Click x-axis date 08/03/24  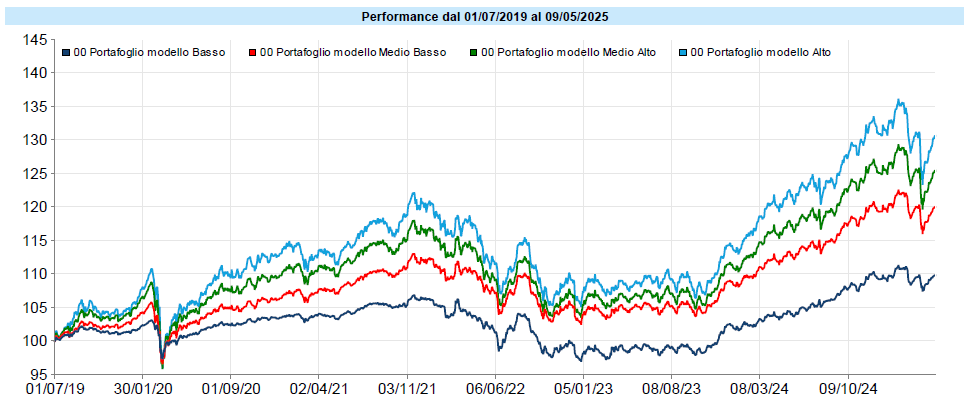[760, 389]
